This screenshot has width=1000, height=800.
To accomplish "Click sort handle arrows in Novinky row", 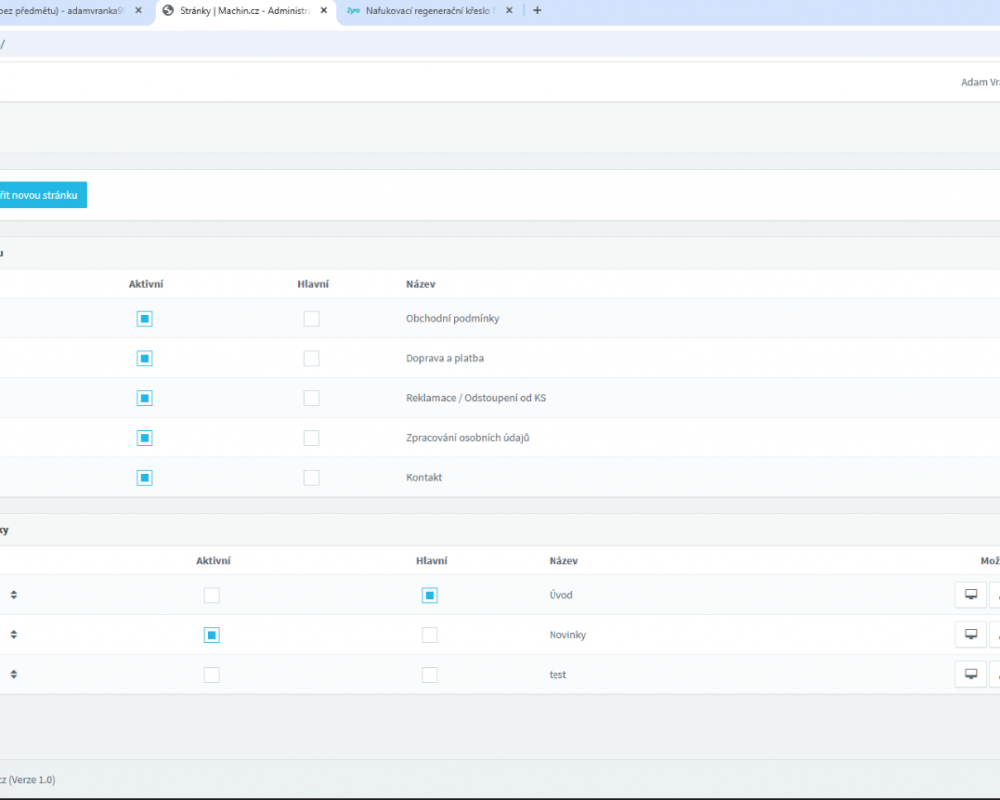I will coord(13,634).
